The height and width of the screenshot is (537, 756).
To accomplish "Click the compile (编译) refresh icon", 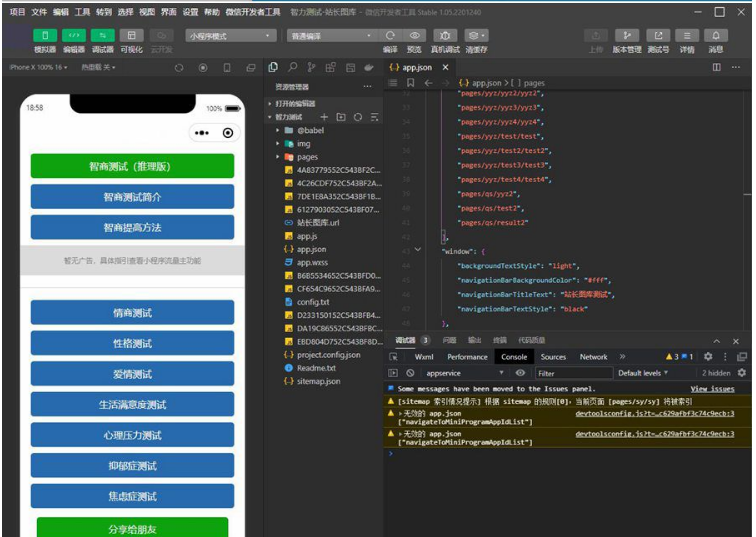I will click(x=390, y=35).
